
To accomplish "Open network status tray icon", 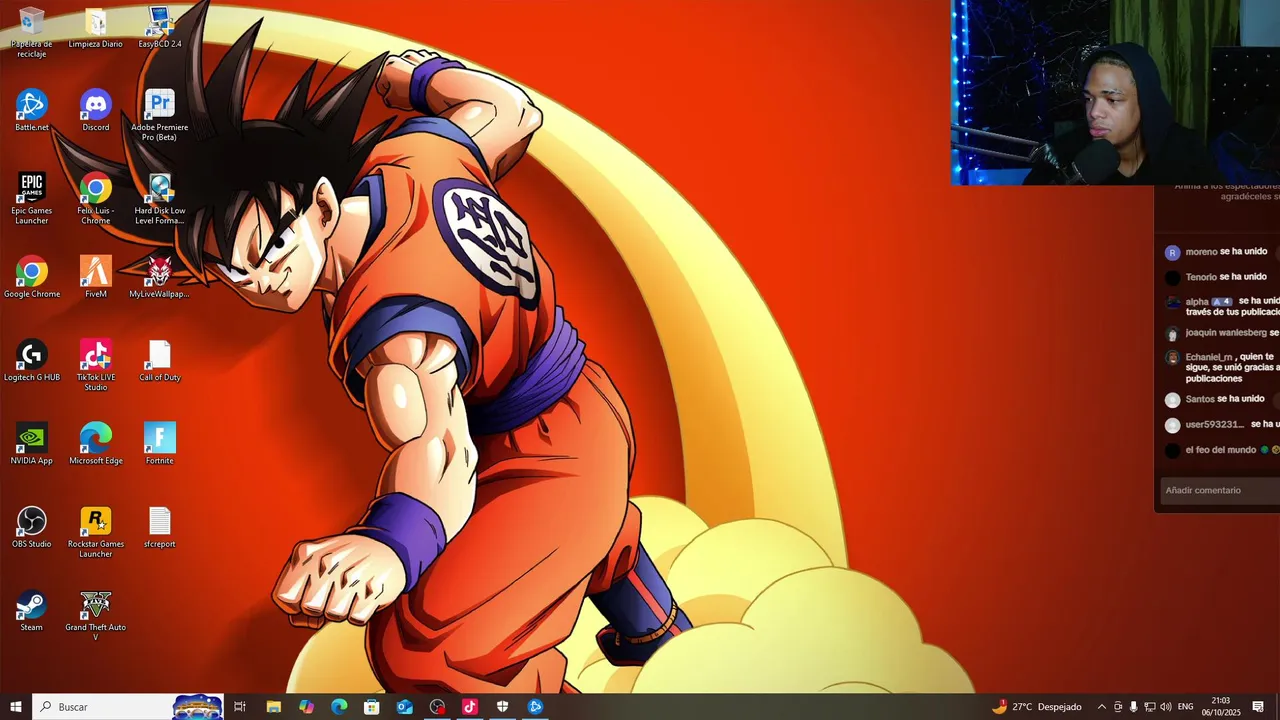I will 1150,707.
